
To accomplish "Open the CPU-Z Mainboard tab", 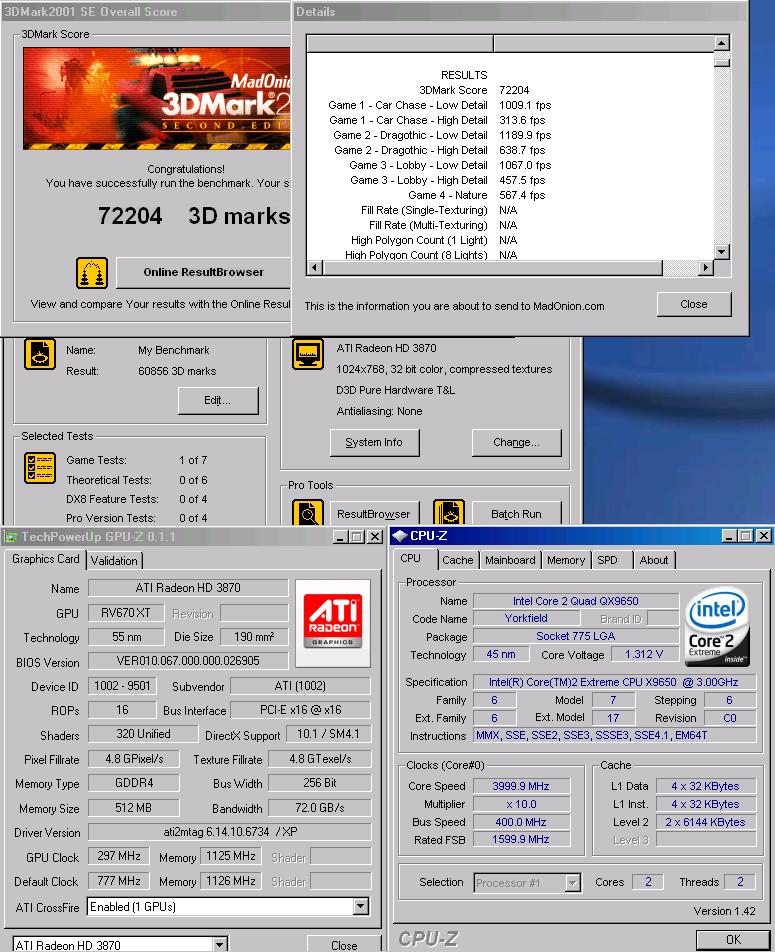I will pos(510,560).
